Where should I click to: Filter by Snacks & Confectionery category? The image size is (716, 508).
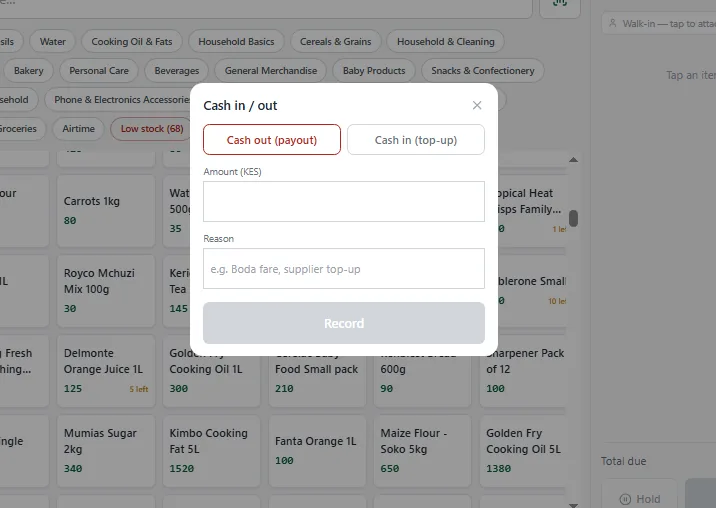pyautogui.click(x=483, y=71)
